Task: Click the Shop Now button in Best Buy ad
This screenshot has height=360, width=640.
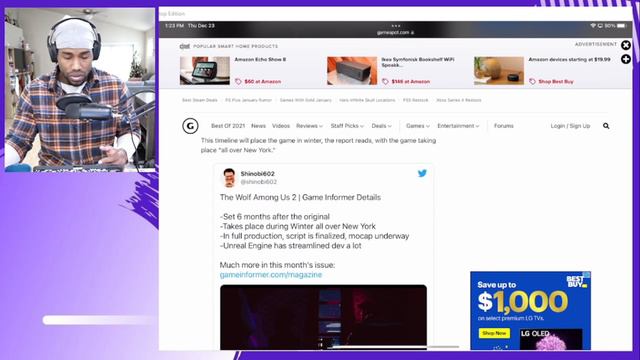Action: 494,333
